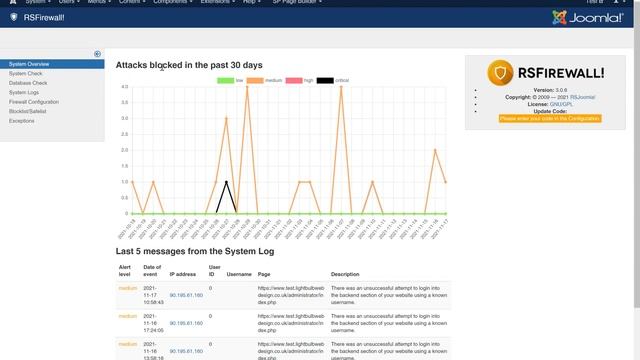Open IP 90.195.61.160 for the 13:58:18 event
Viewport: 640px width, 360px height.
186,351
